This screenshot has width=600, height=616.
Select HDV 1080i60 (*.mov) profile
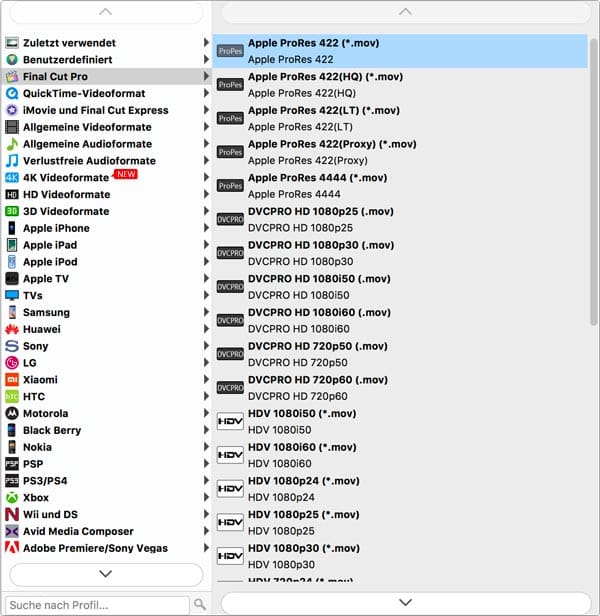pos(400,455)
